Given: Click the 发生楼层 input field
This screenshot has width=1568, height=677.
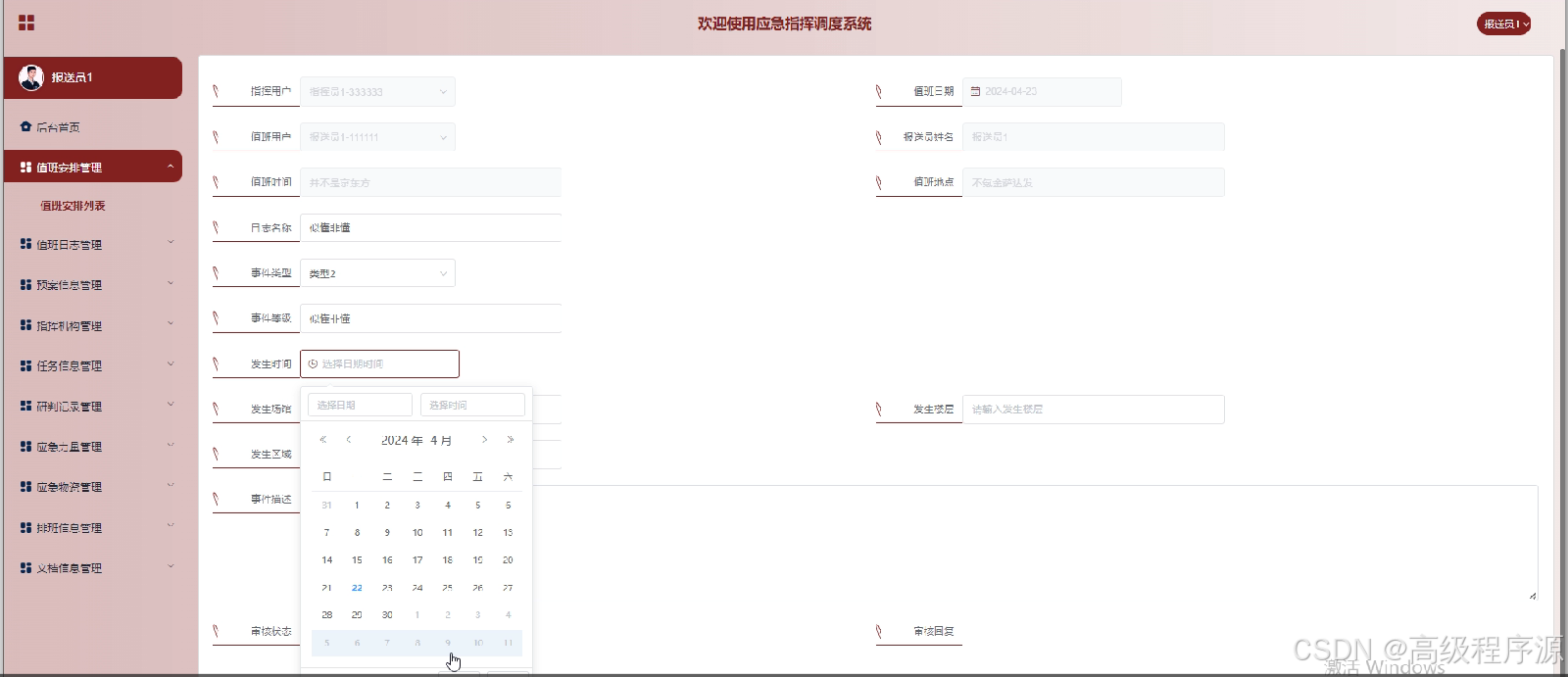Looking at the screenshot, I should click(1094, 410).
